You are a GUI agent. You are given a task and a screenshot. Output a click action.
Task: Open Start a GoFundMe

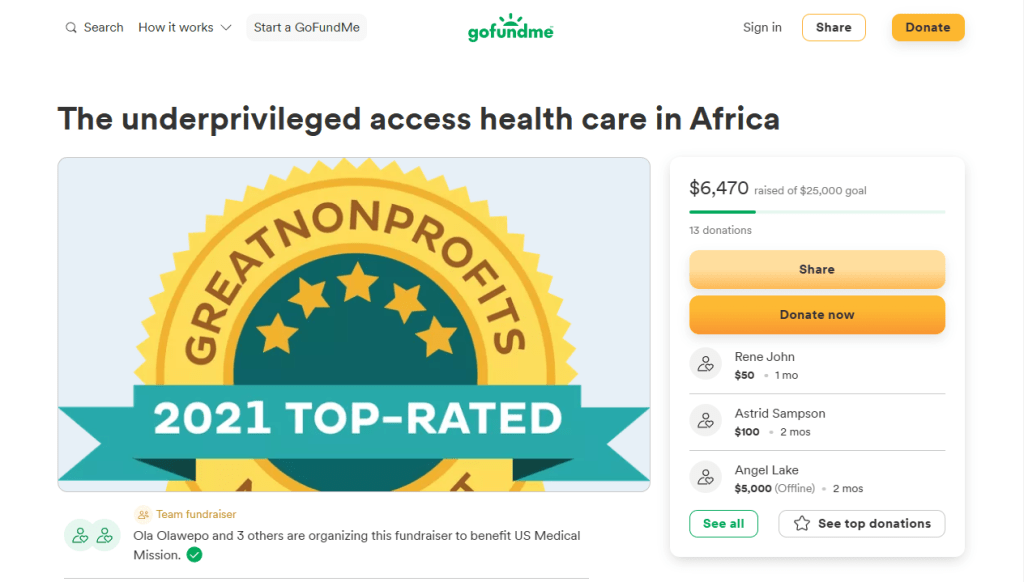coord(306,28)
